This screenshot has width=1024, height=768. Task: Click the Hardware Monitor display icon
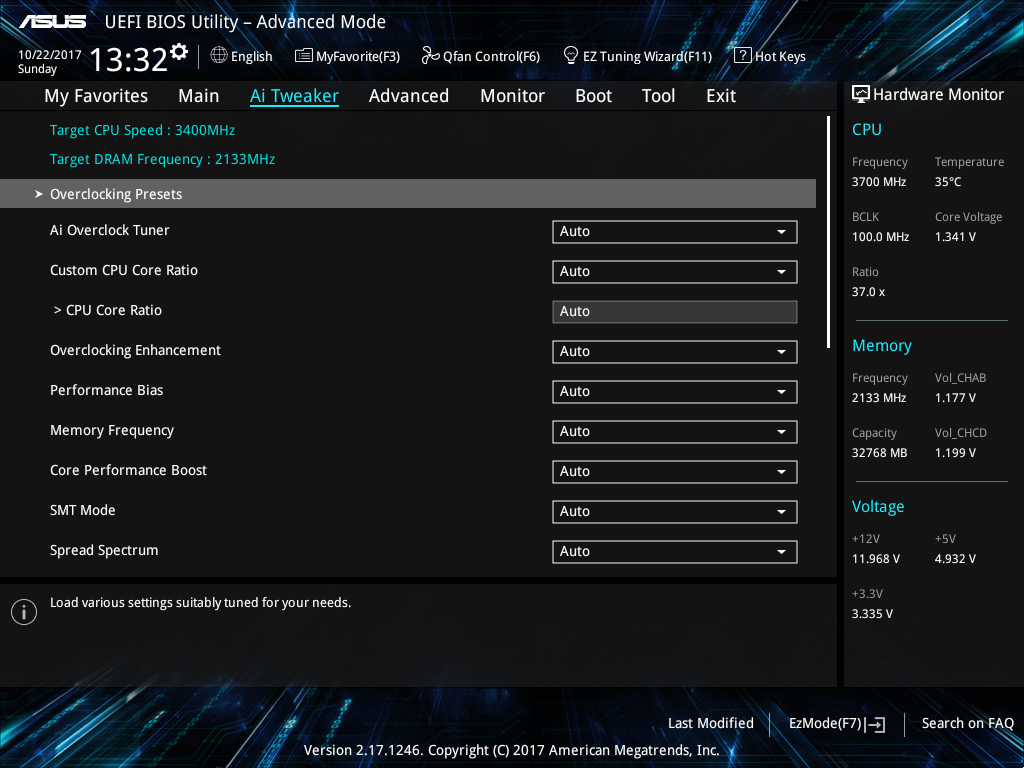tap(861, 95)
